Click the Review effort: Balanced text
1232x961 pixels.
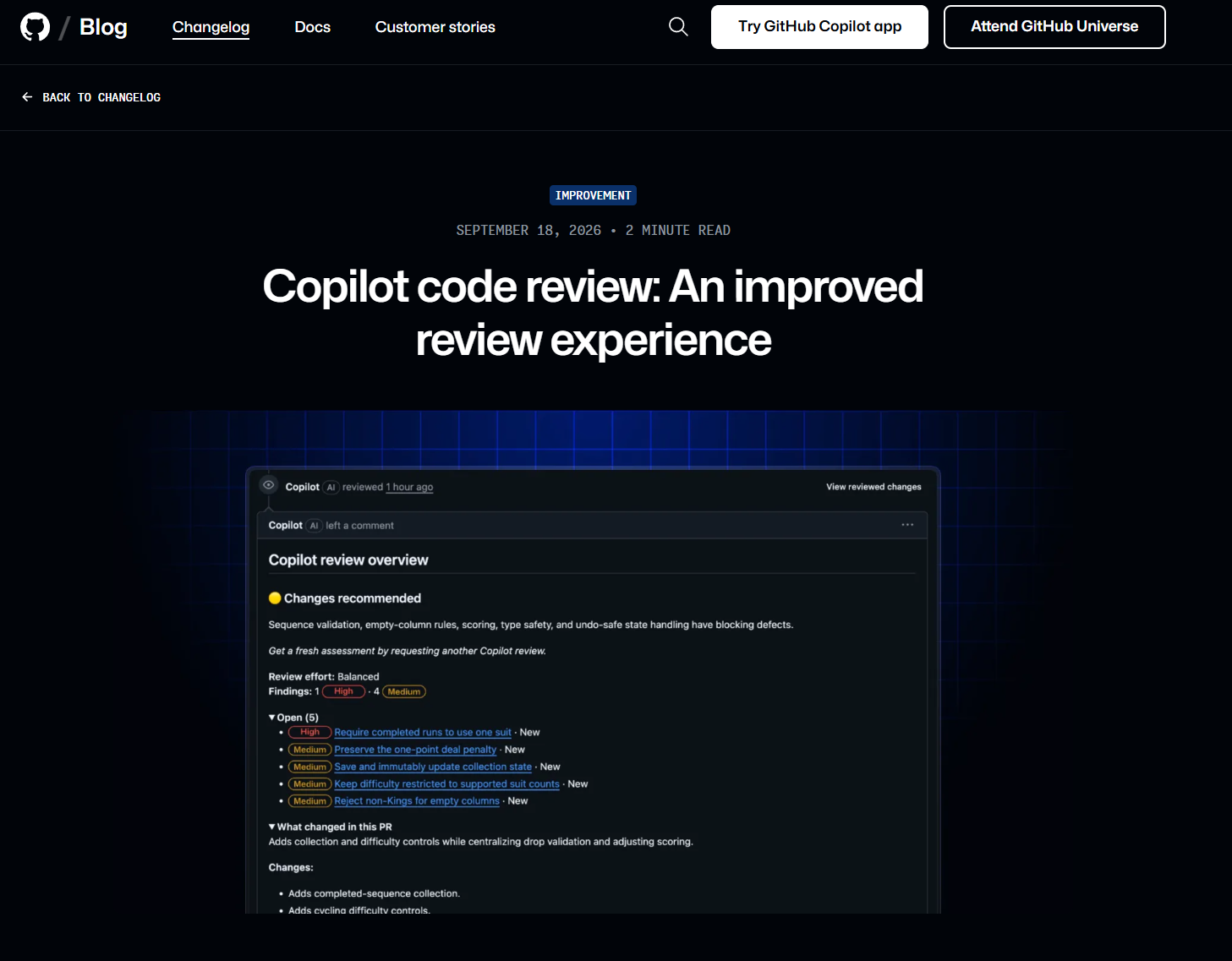tap(324, 677)
